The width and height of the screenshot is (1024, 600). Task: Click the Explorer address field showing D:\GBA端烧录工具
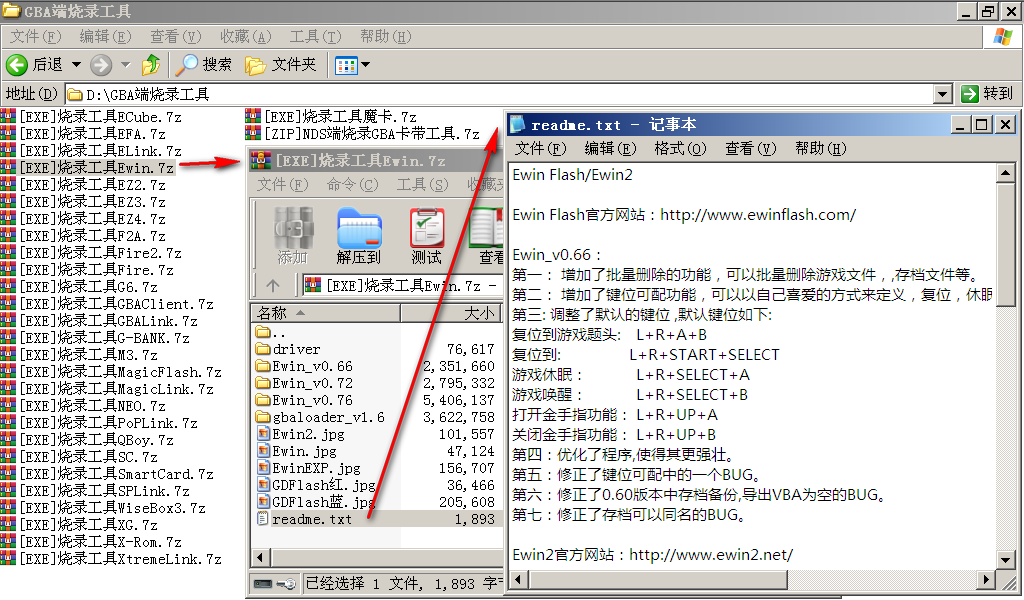(x=500, y=94)
